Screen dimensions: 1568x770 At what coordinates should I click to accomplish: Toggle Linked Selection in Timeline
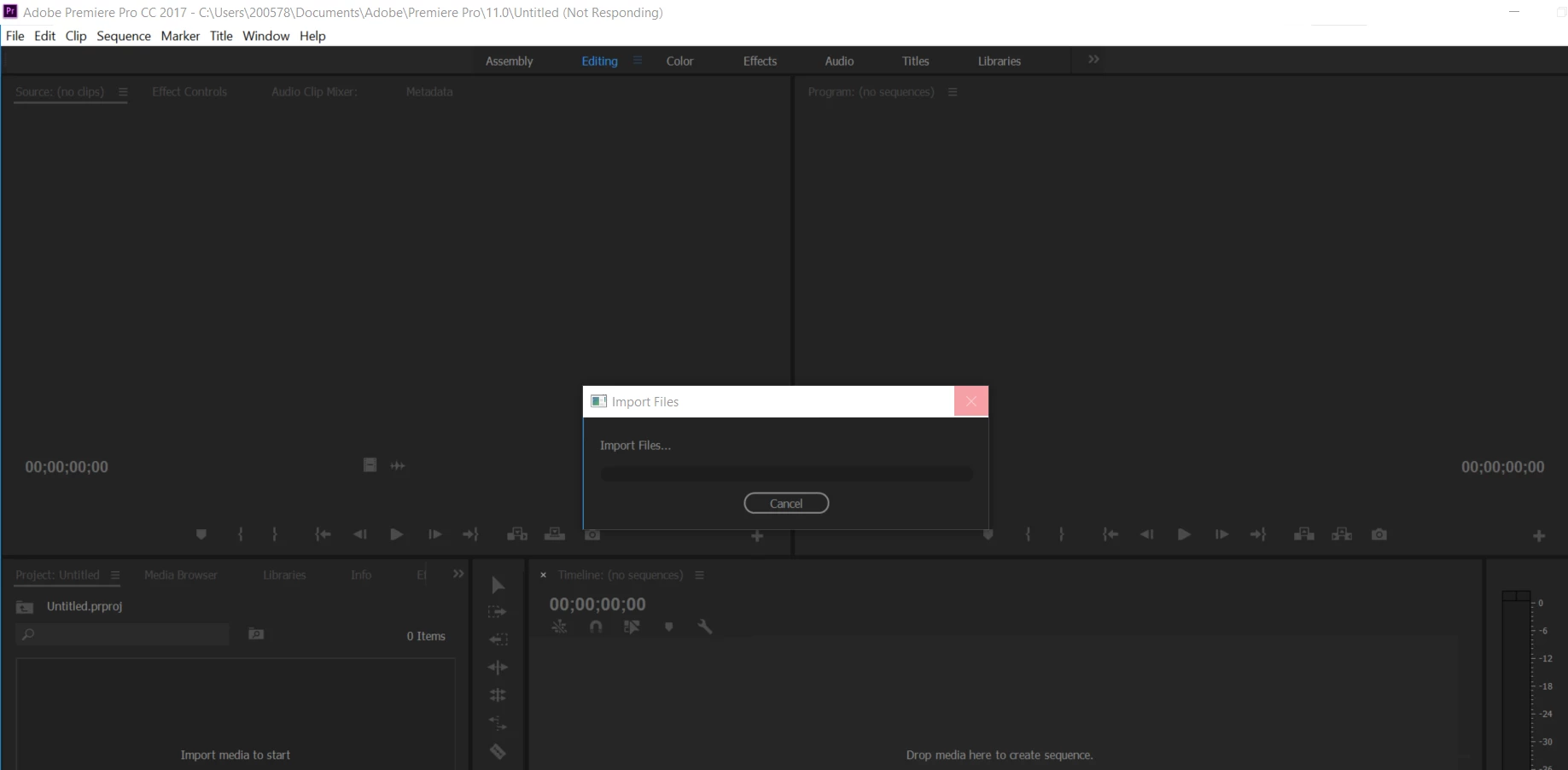coord(632,627)
